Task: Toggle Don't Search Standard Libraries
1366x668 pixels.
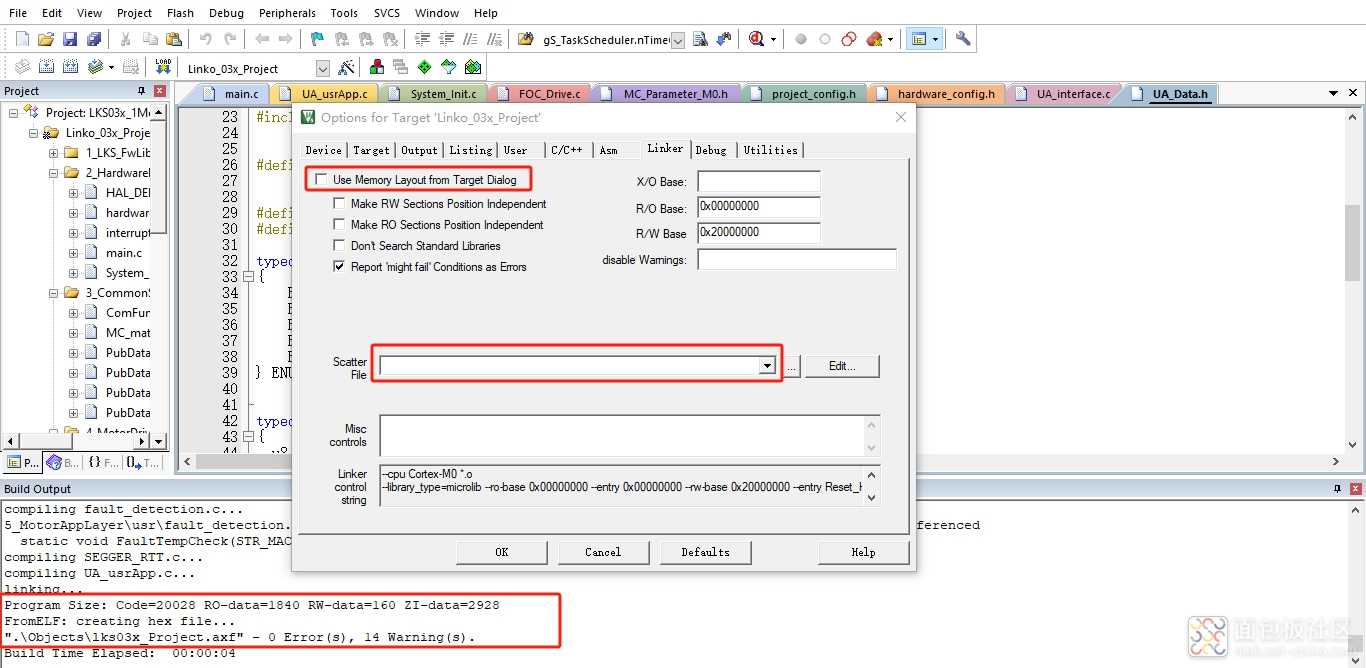Action: tap(339, 246)
